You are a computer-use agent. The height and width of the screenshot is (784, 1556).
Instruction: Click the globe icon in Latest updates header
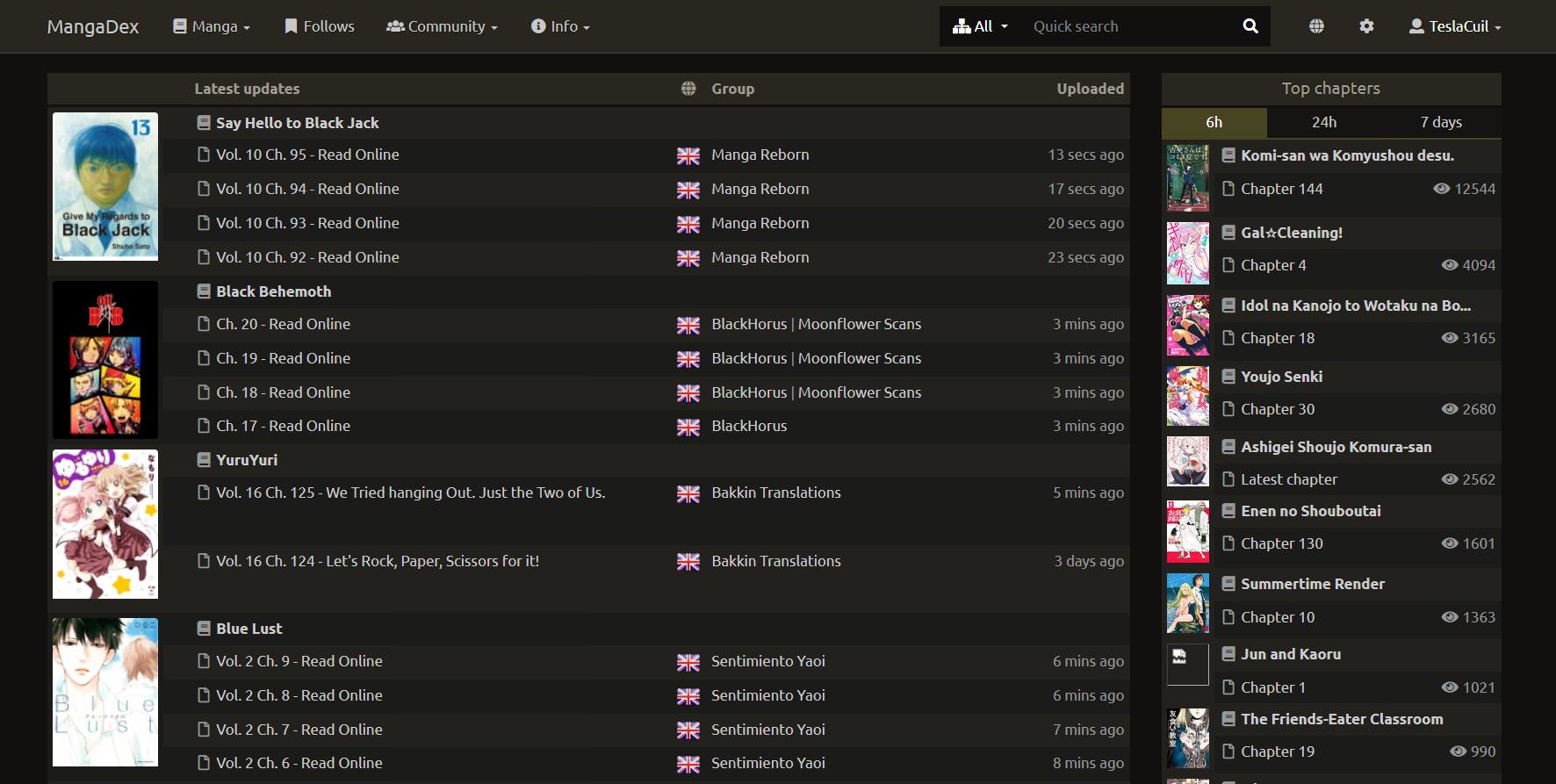[688, 89]
